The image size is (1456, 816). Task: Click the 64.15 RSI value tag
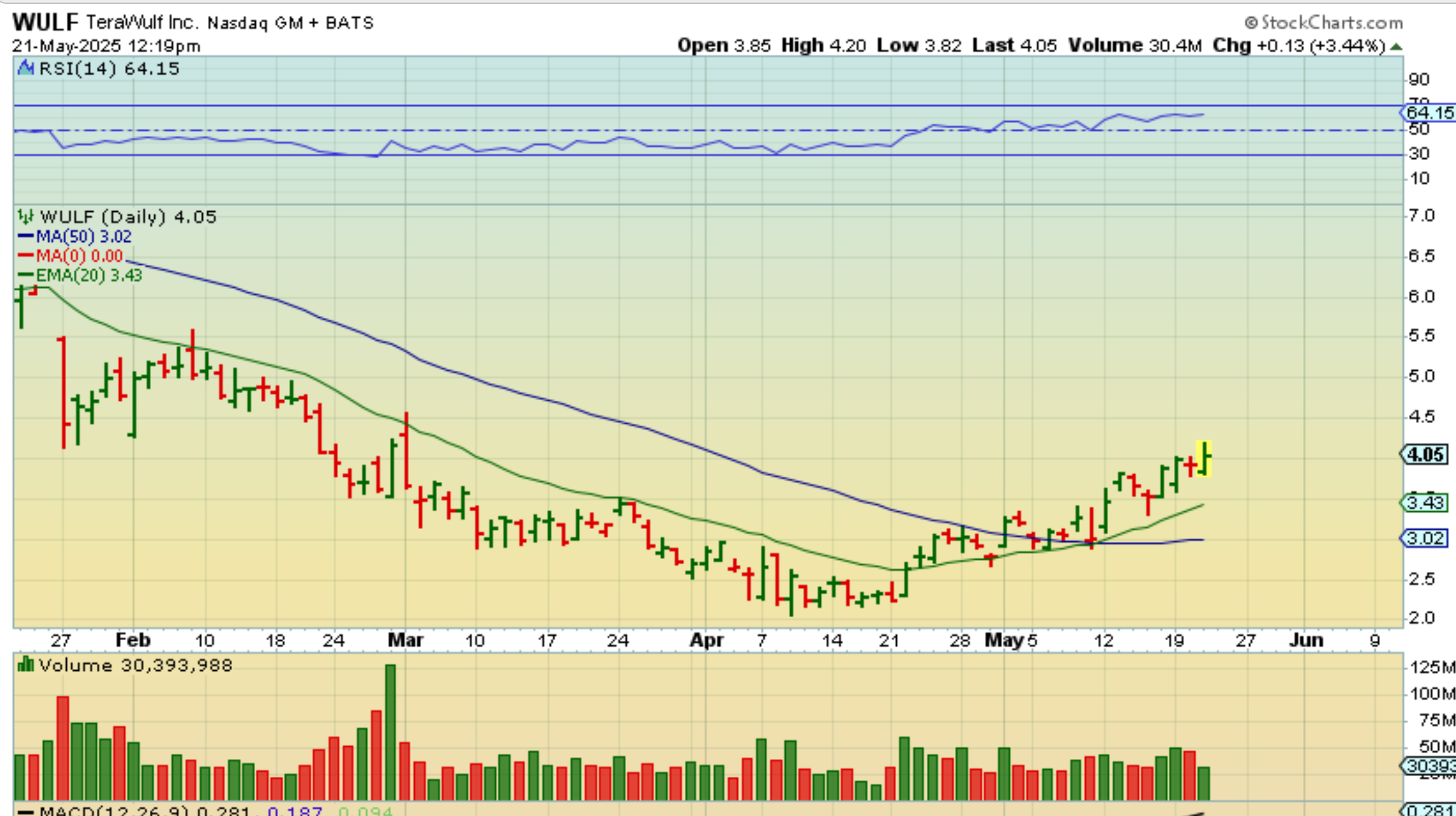1430,112
